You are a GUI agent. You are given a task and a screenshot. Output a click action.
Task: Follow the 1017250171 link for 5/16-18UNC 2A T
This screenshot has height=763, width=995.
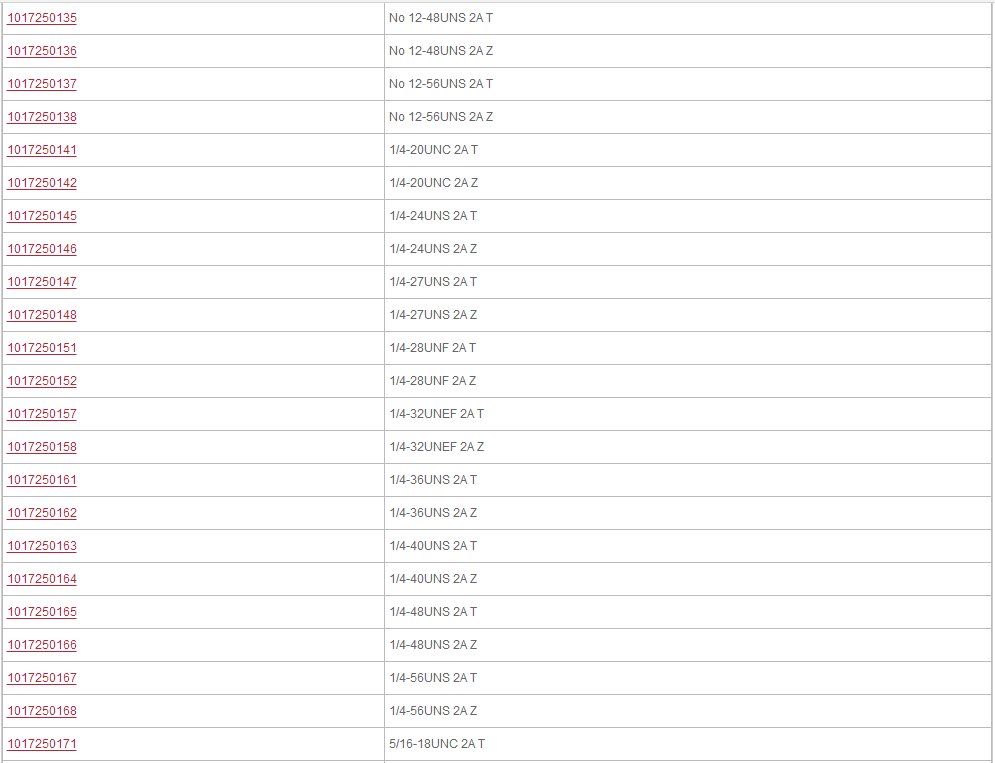coord(42,744)
